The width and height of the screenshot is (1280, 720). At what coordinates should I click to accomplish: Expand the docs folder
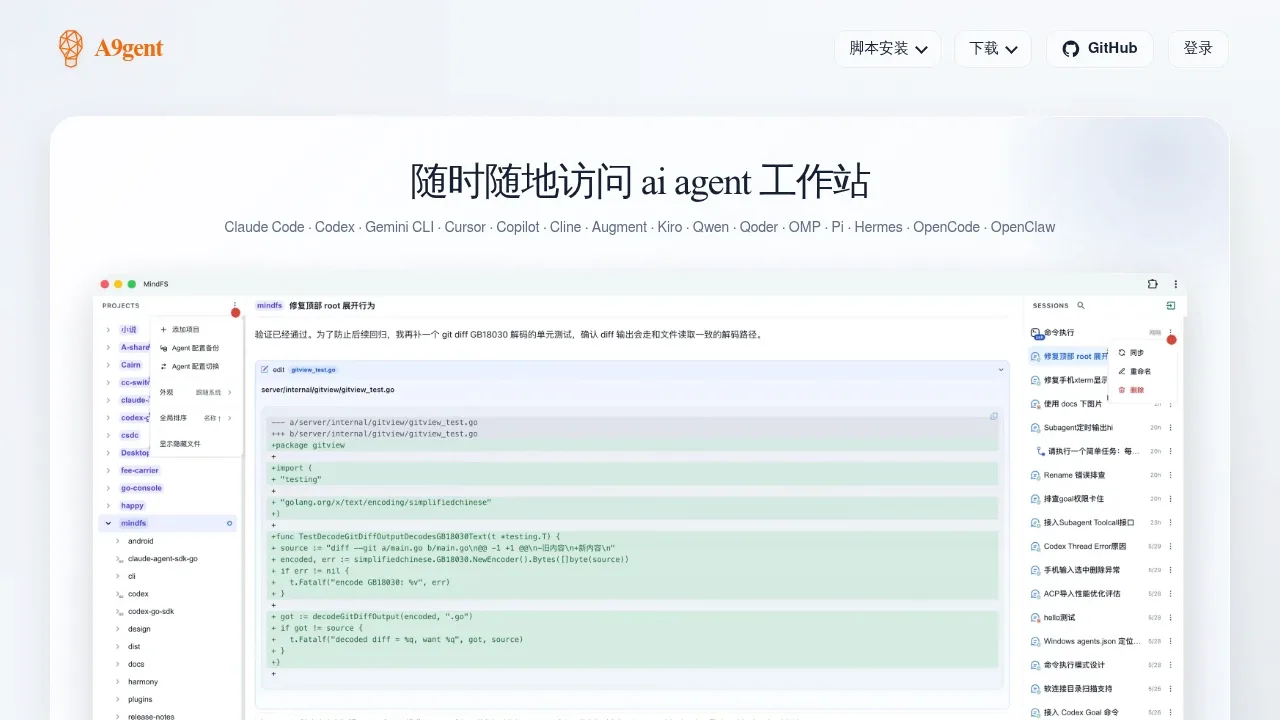click(118, 664)
